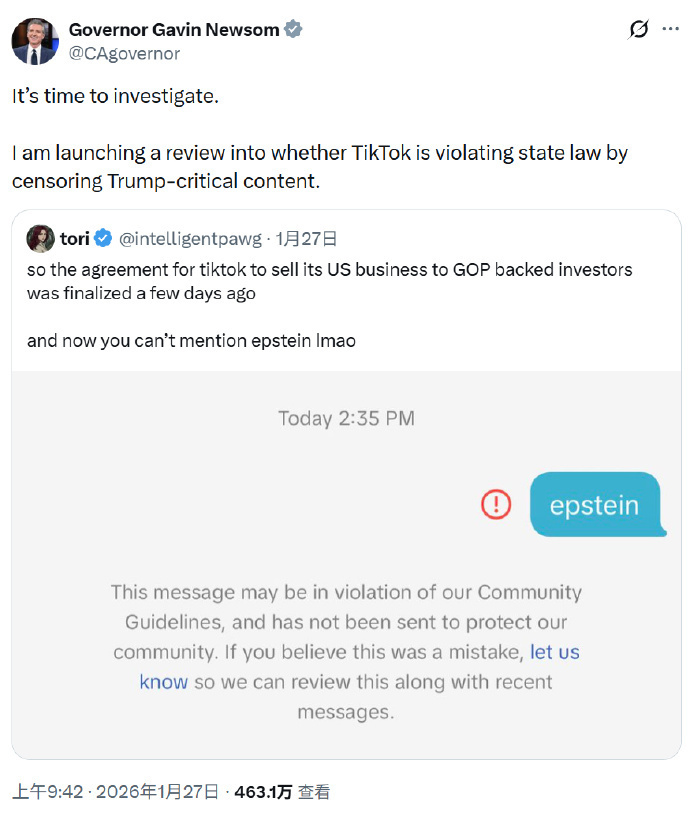690x818 pixels.
Task: Open Governor Gavin Newsom's profile picture
Action: [35, 40]
